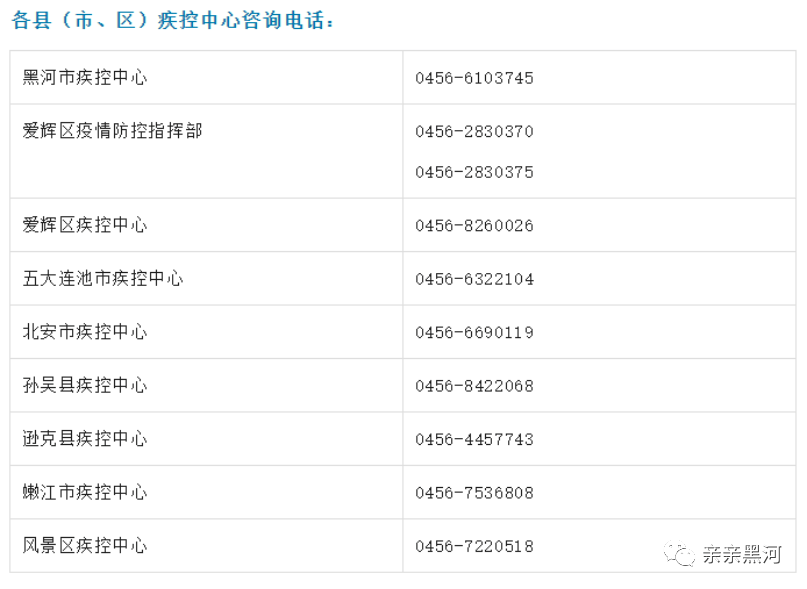Viewport: 807px width, 589px height.
Task: Select the 五大连池市疾控中心 cell
Action: click(x=103, y=279)
